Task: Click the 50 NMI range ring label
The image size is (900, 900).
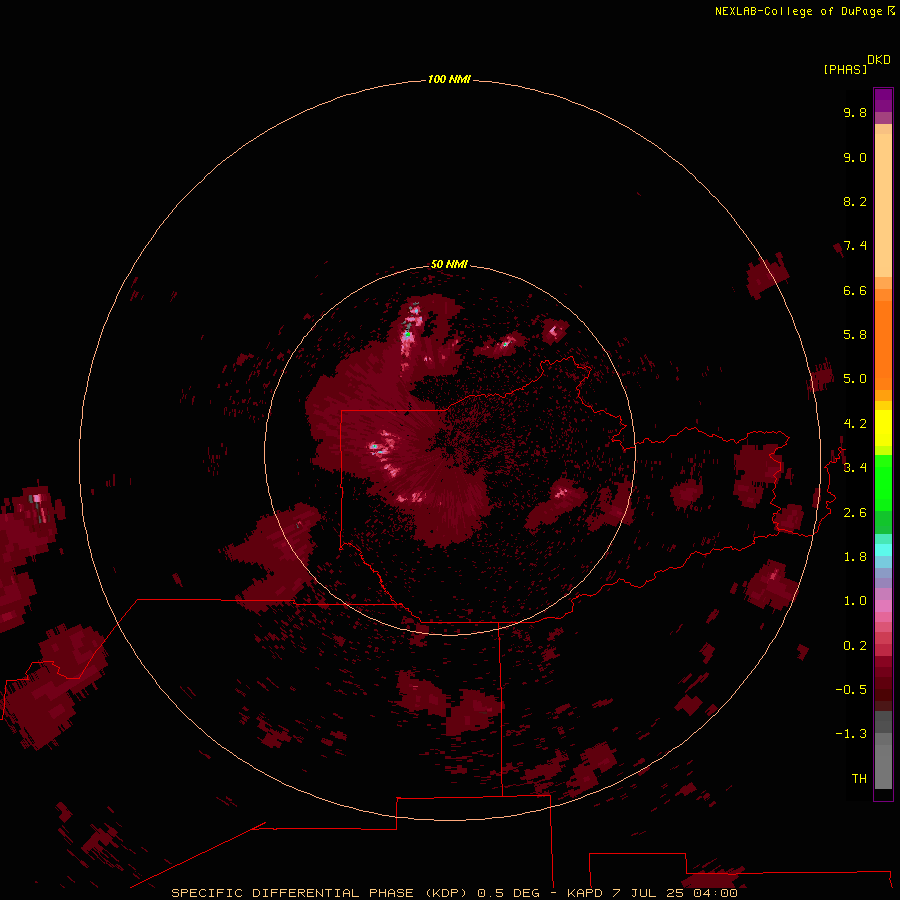Action: tap(449, 264)
